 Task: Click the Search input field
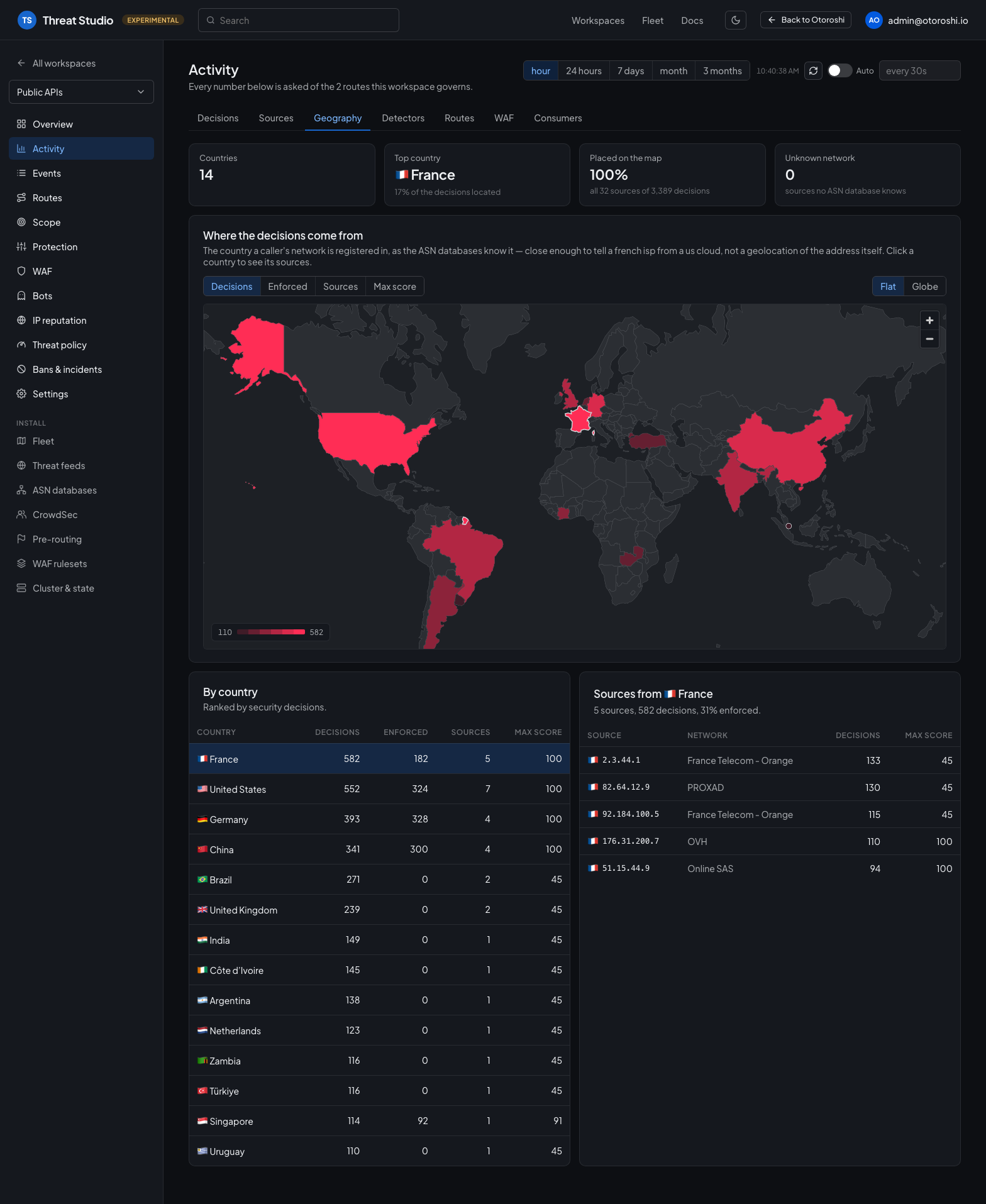tap(299, 20)
